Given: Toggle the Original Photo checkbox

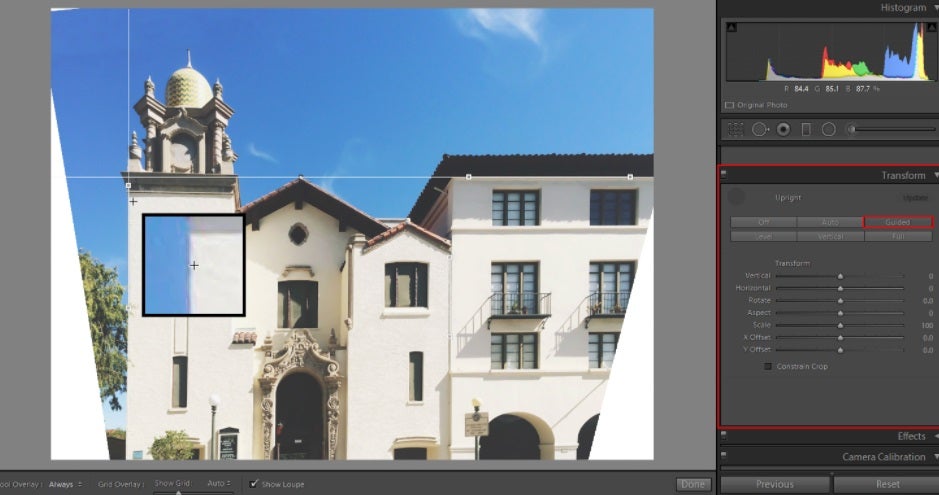Looking at the screenshot, I should (x=728, y=105).
